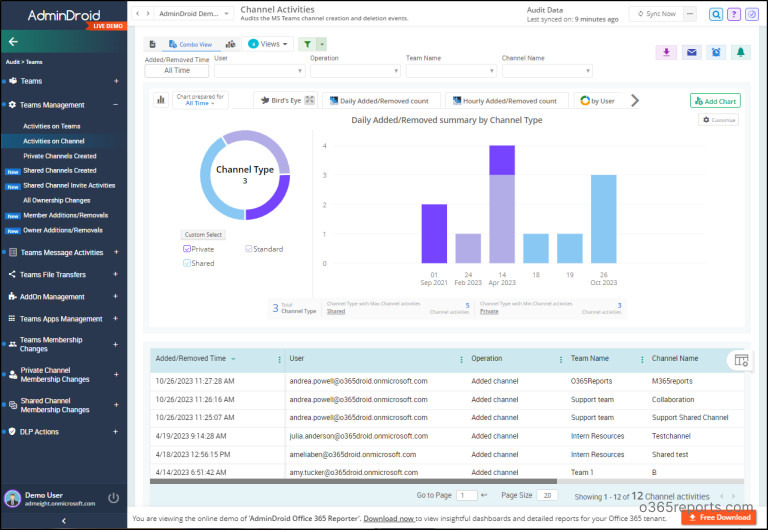The image size is (768, 530).
Task: Click the navigate previous report arrow
Action: [138, 14]
